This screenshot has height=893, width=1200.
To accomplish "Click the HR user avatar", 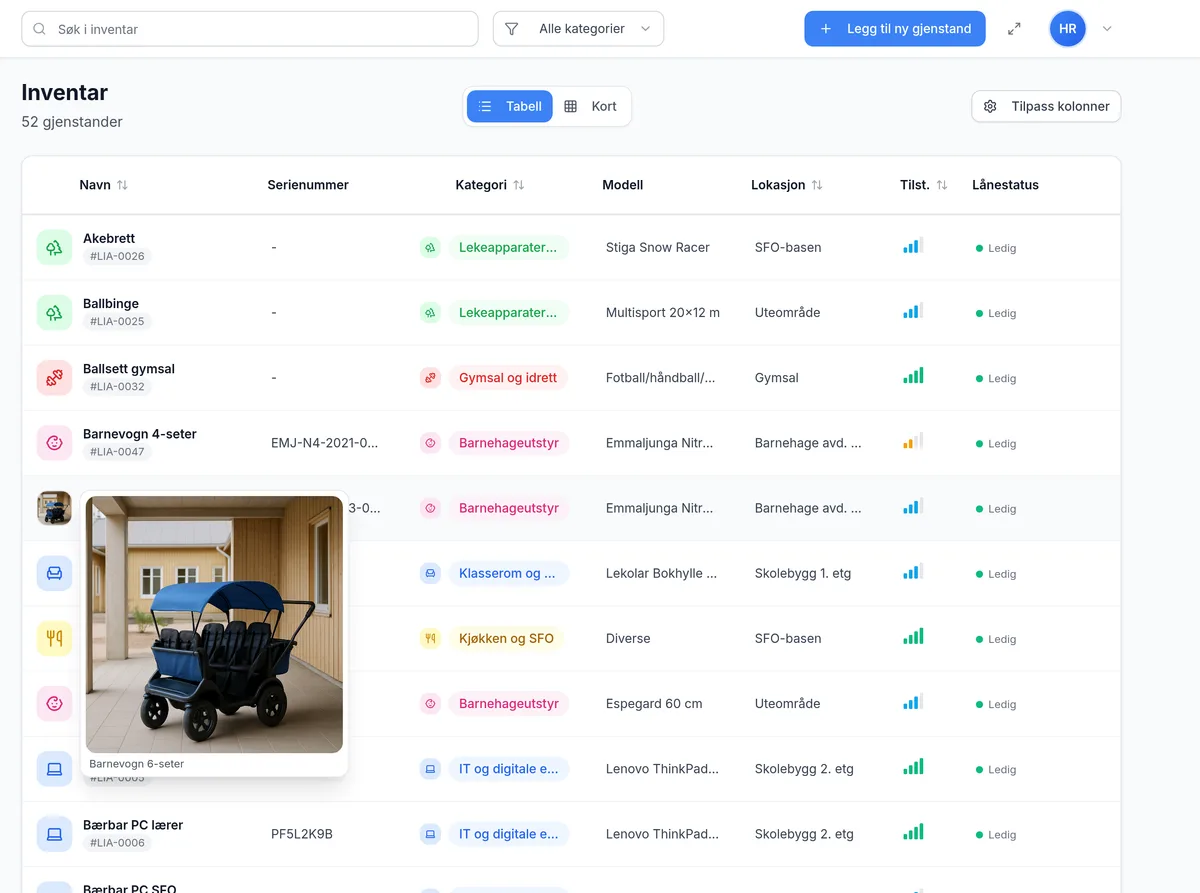I will coord(1068,29).
